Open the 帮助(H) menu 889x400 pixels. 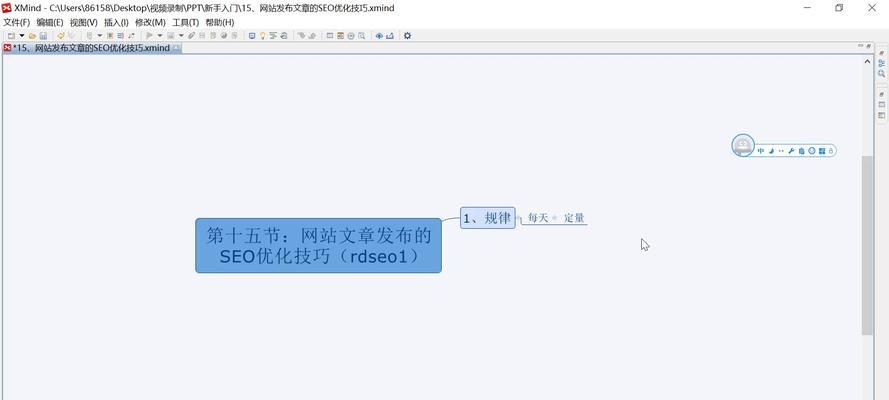click(x=219, y=23)
